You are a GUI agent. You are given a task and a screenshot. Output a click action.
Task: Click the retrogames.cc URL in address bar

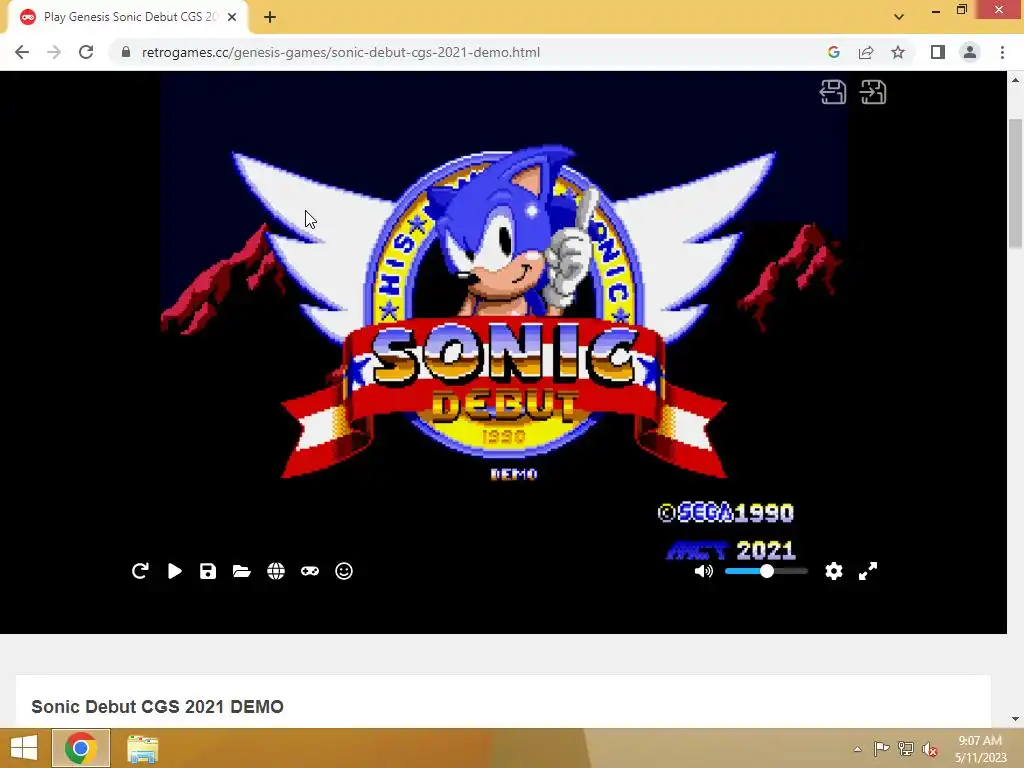(x=340, y=52)
